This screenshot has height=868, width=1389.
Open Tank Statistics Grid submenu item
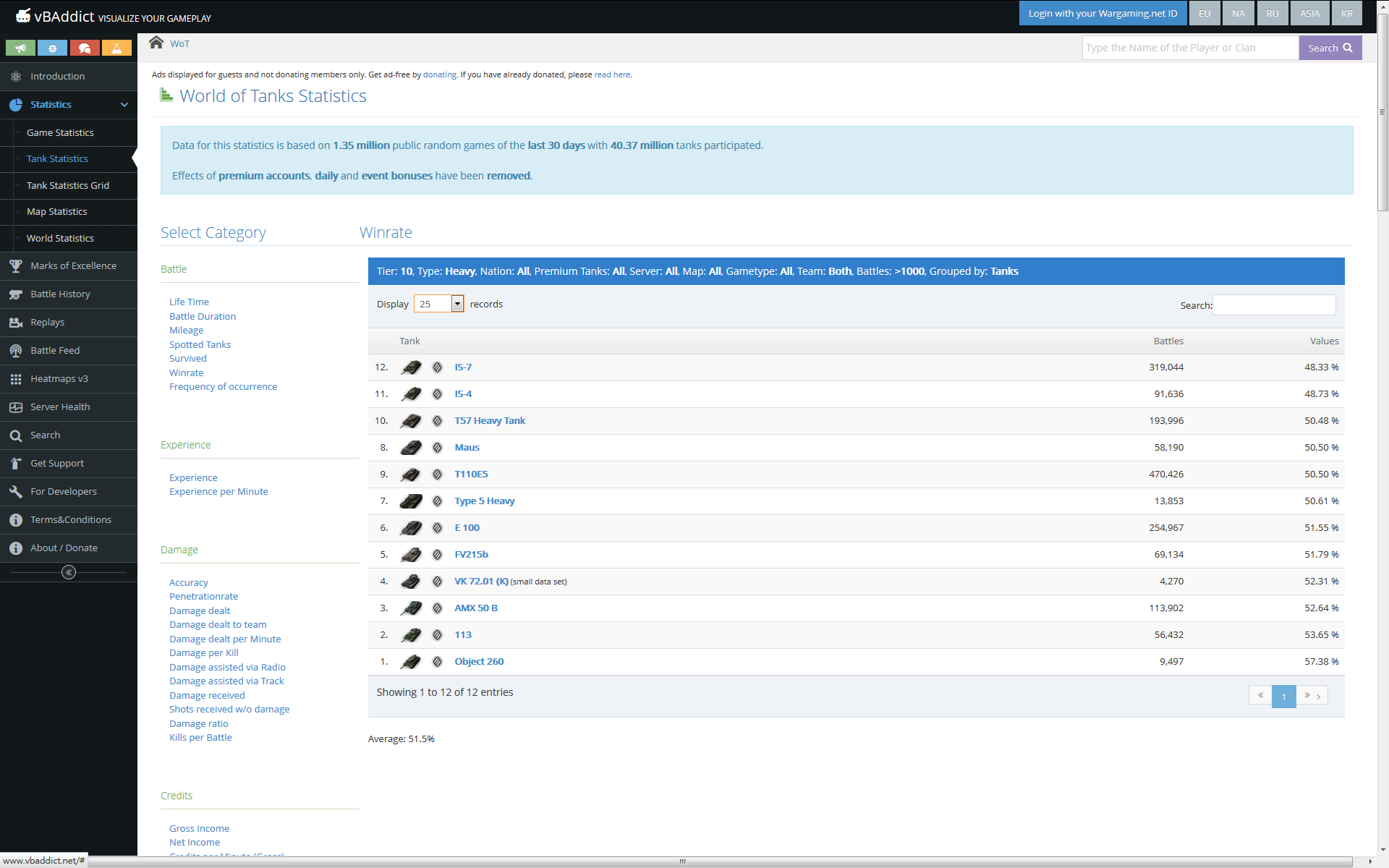click(x=68, y=185)
